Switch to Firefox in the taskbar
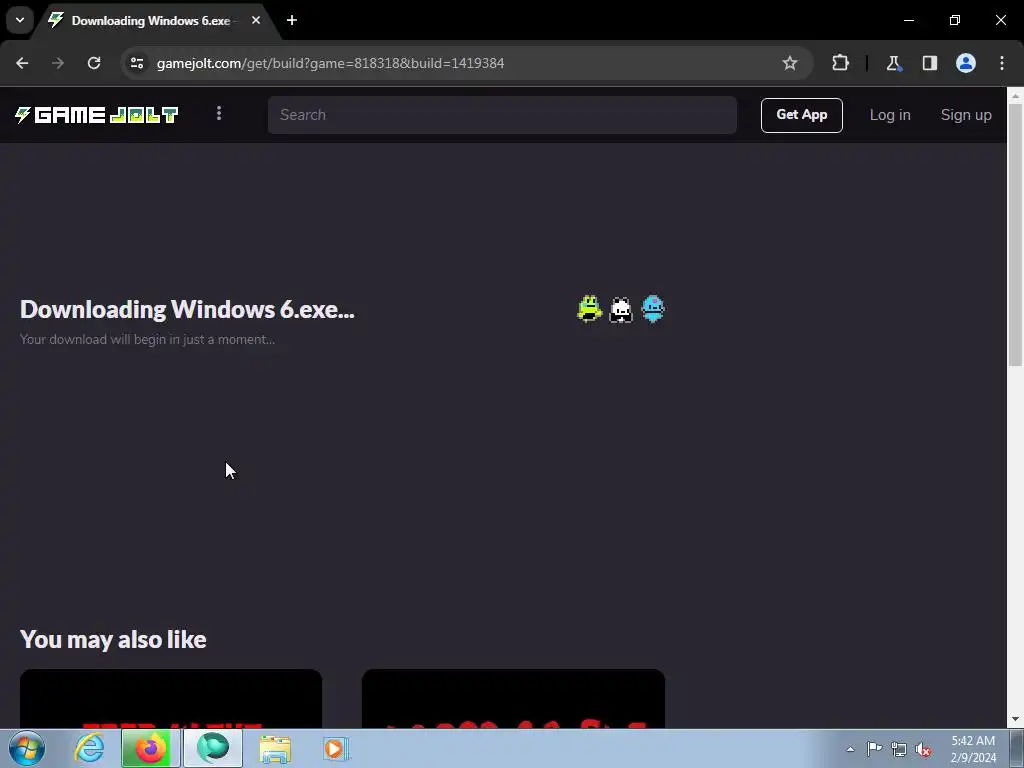The image size is (1024, 768). click(x=151, y=748)
